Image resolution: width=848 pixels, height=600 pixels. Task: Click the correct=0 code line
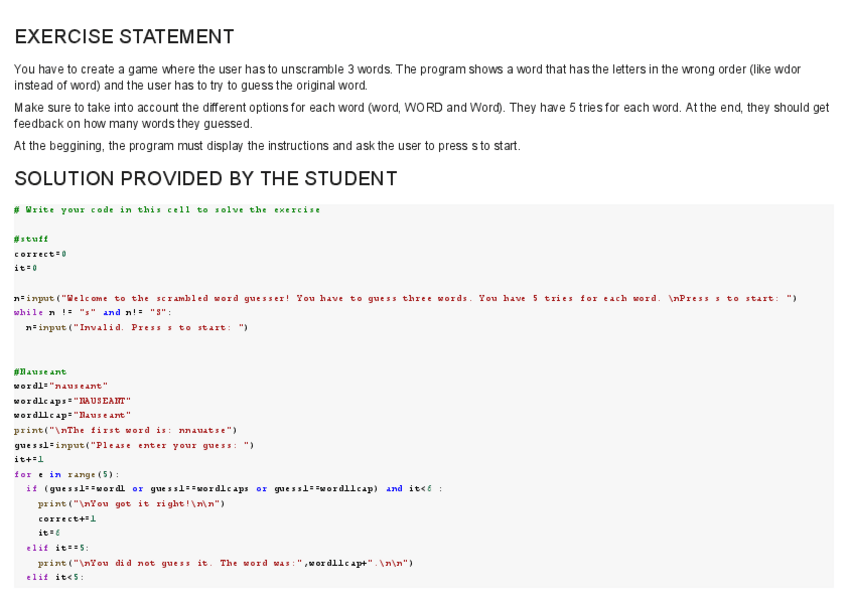pyautogui.click(x=40, y=254)
